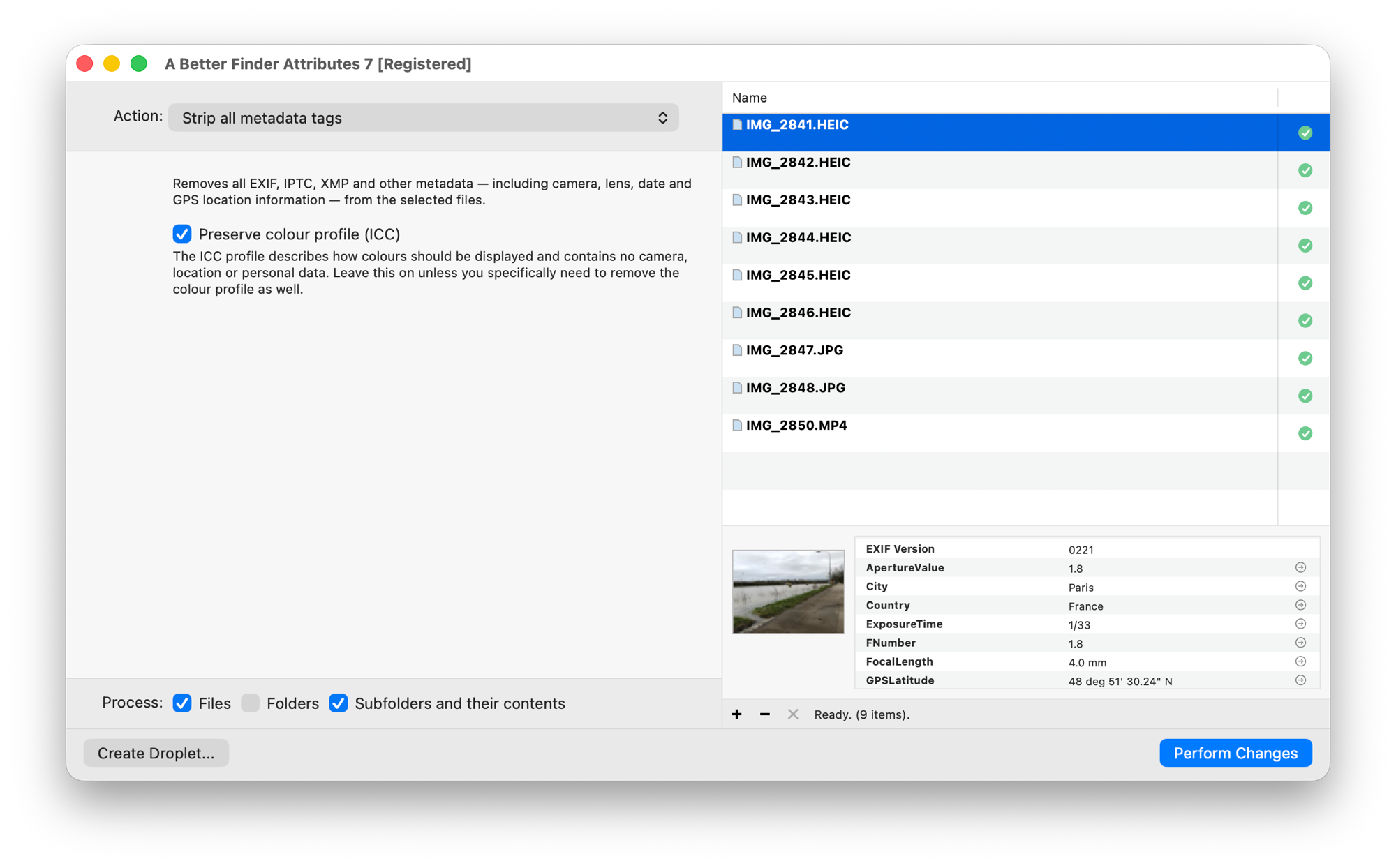The image size is (1396, 868).
Task: Click arrow icon on ExposureTime row
Action: [1300, 624]
